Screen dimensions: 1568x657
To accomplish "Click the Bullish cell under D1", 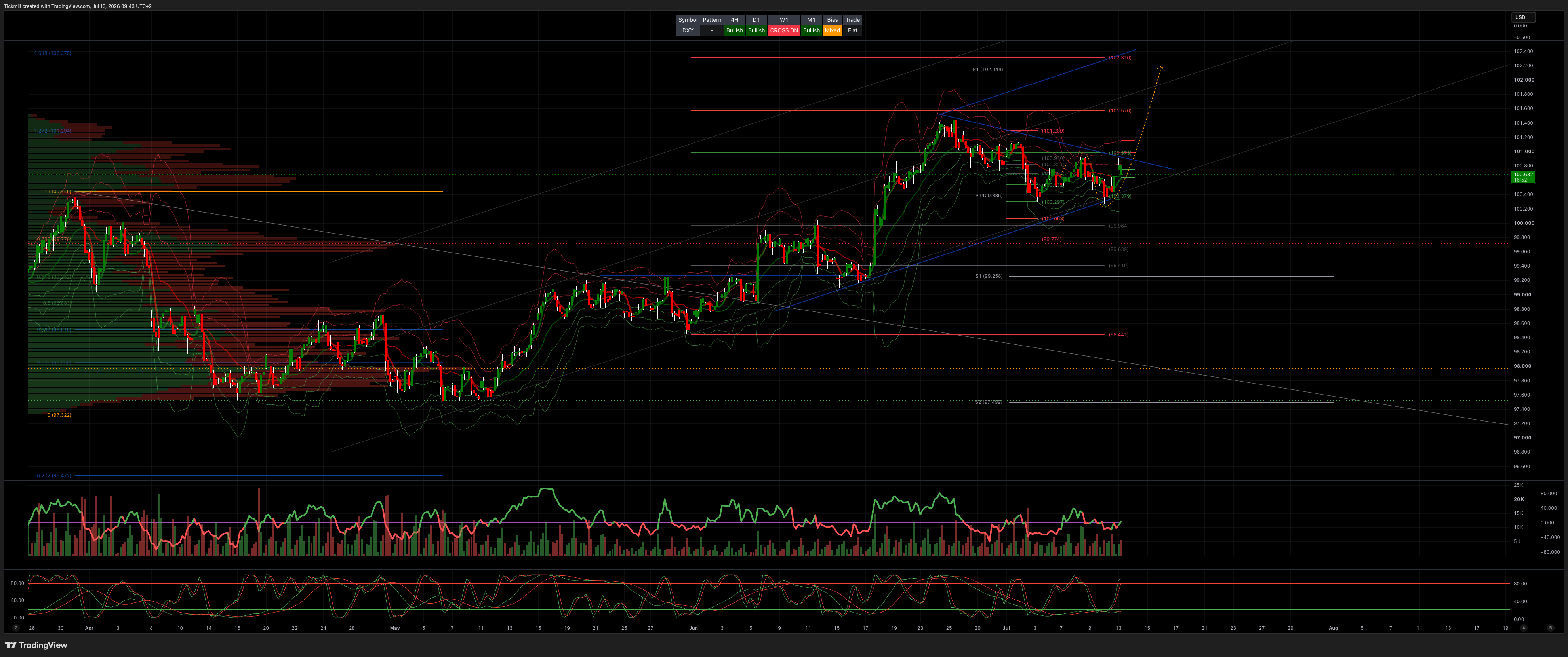I will [756, 30].
